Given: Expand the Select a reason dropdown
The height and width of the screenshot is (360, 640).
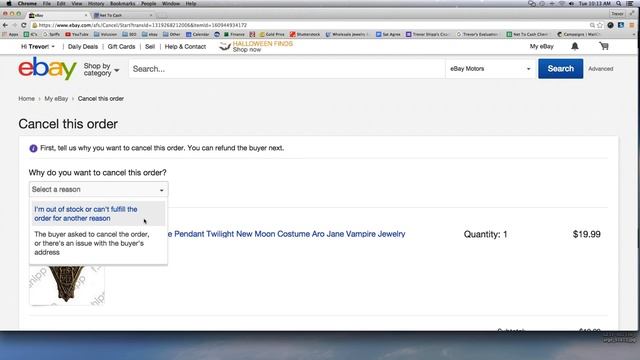Looking at the screenshot, I should [x=98, y=189].
